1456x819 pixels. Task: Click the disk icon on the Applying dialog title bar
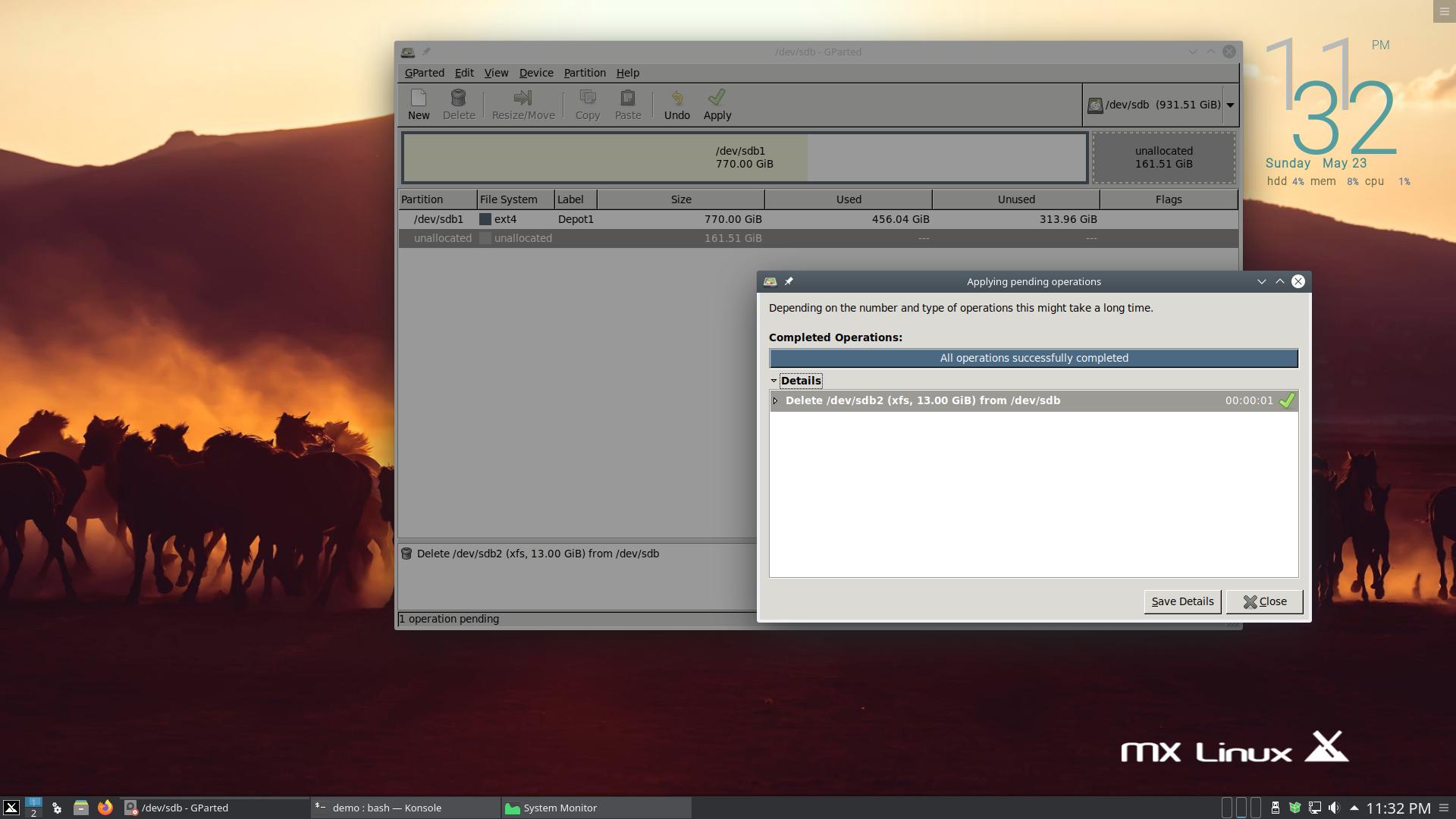770,281
